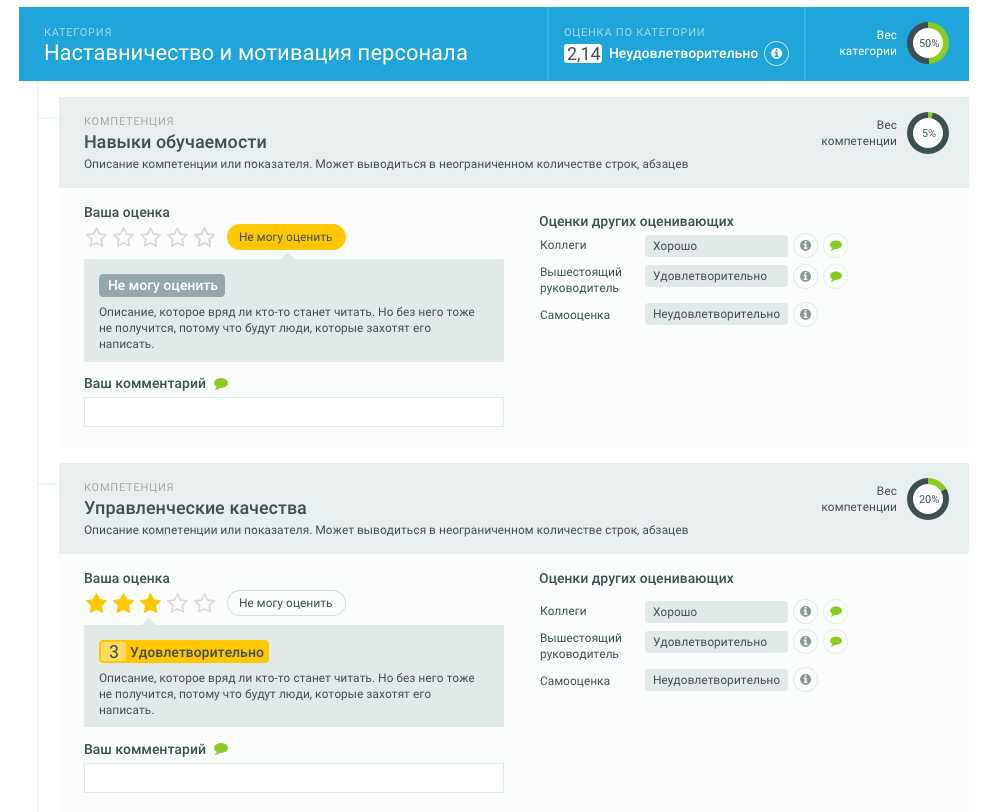Open info for Вышестоящий руководитель in Управленческие качества
Screen dimensions: 989x812
tap(805, 642)
